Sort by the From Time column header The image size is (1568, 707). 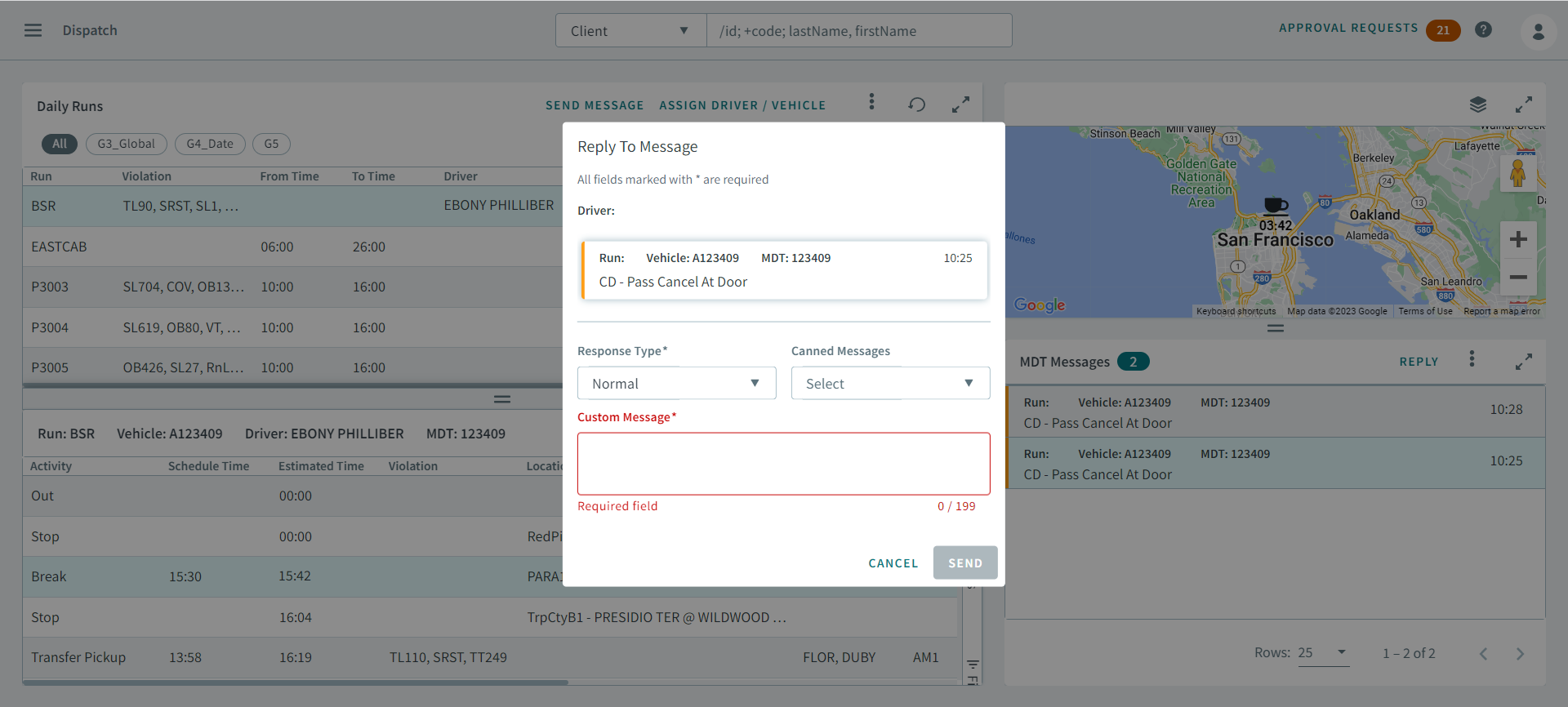pyautogui.click(x=289, y=176)
